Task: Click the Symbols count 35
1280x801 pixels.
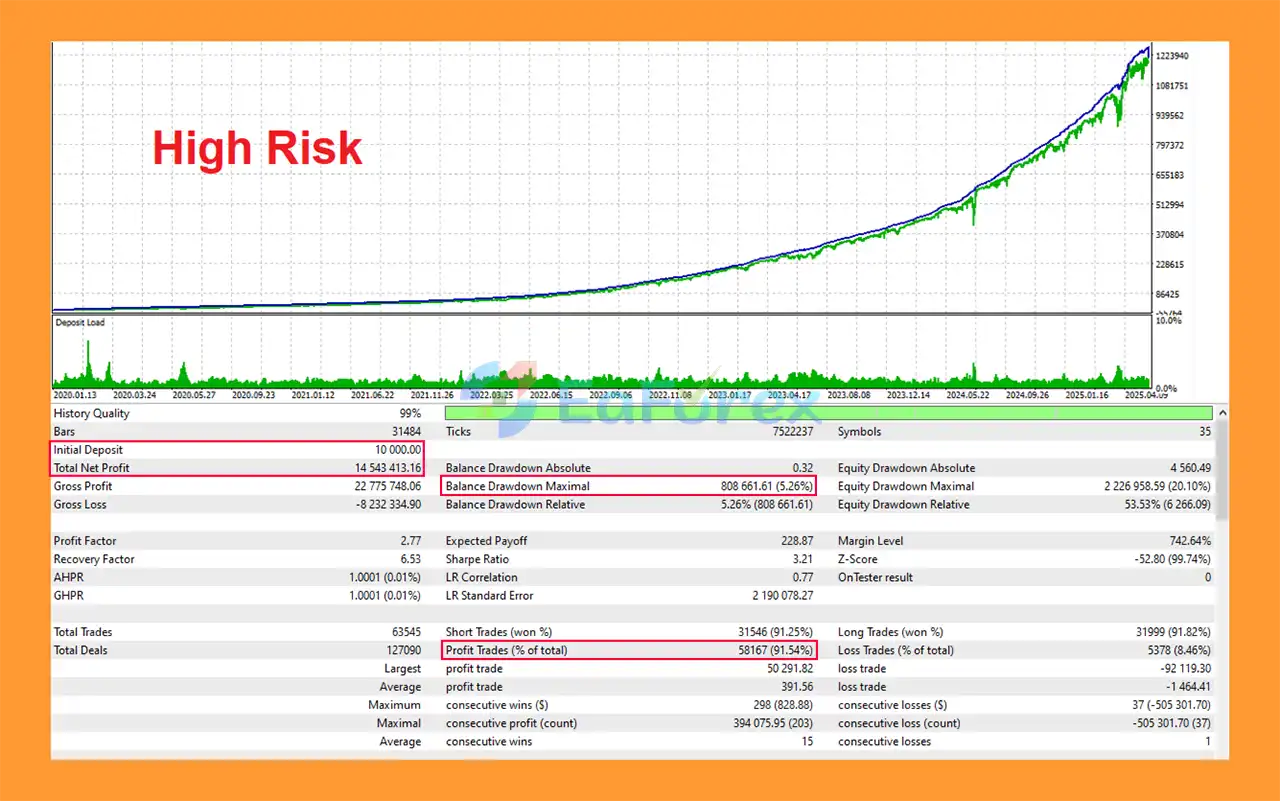Action: click(x=1203, y=432)
